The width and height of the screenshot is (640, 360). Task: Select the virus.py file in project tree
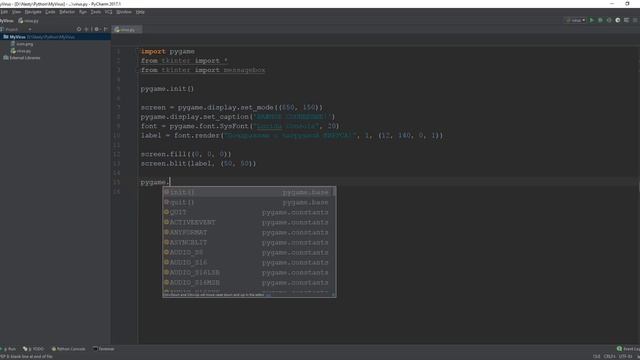[21, 51]
